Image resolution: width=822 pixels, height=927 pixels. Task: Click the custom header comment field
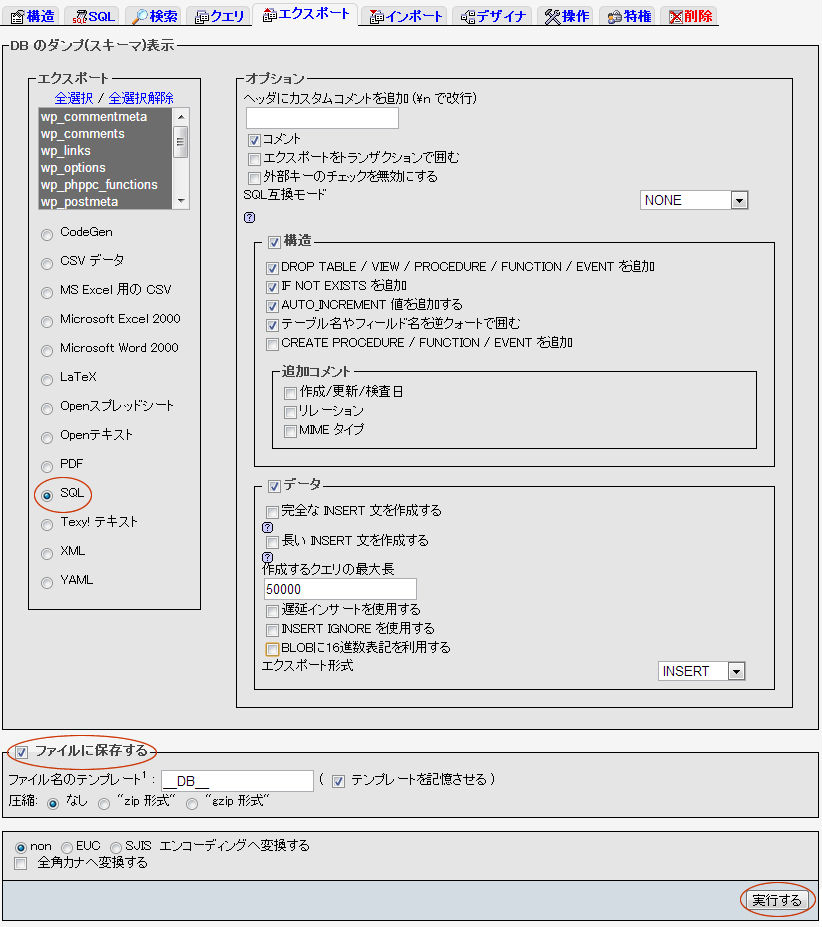tap(322, 118)
